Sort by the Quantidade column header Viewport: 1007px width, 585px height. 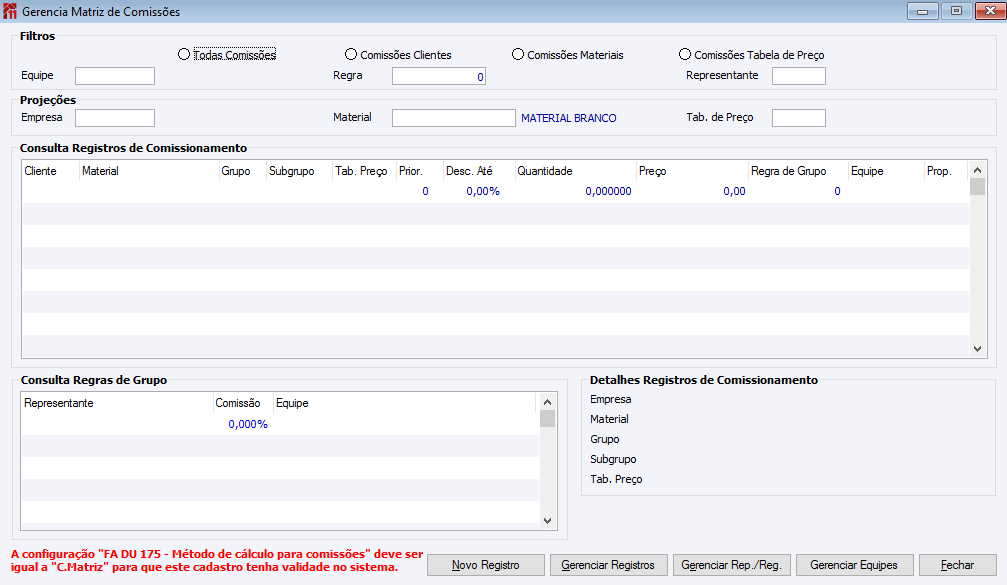click(x=574, y=171)
